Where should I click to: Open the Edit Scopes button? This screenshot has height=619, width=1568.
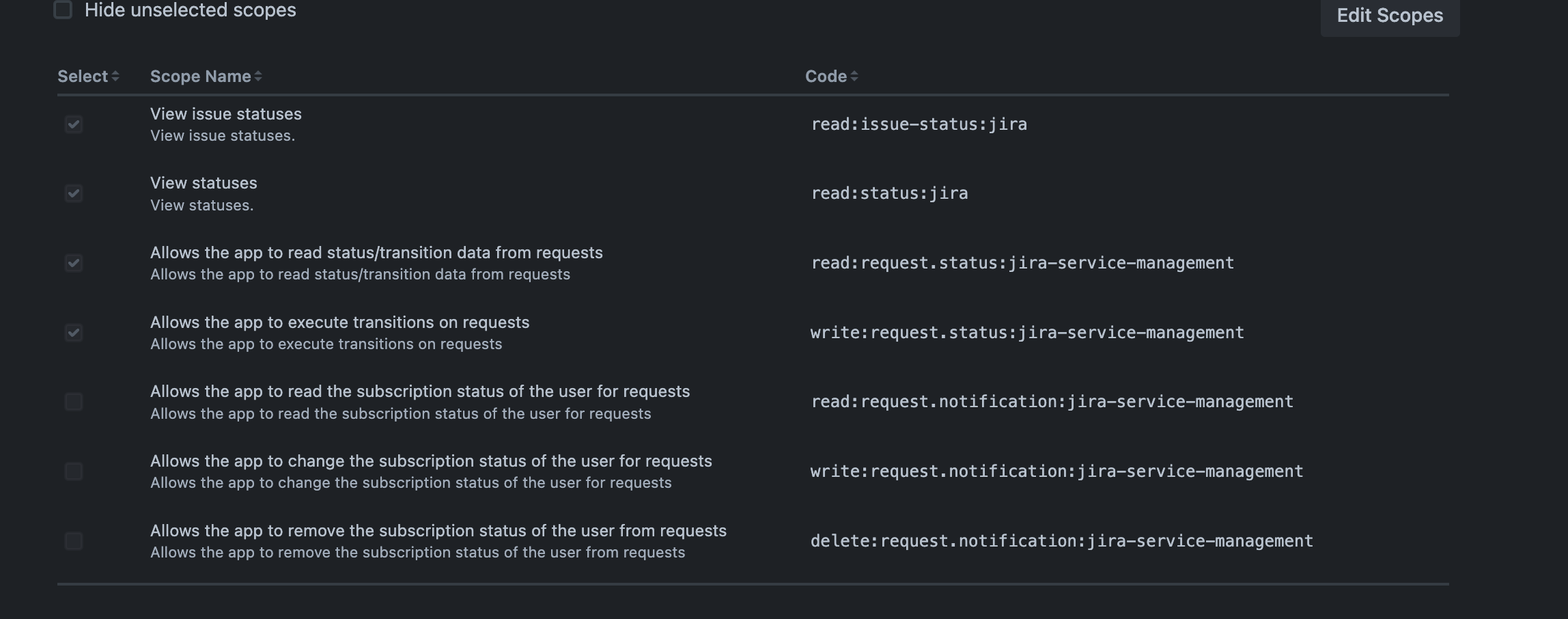point(1390,15)
